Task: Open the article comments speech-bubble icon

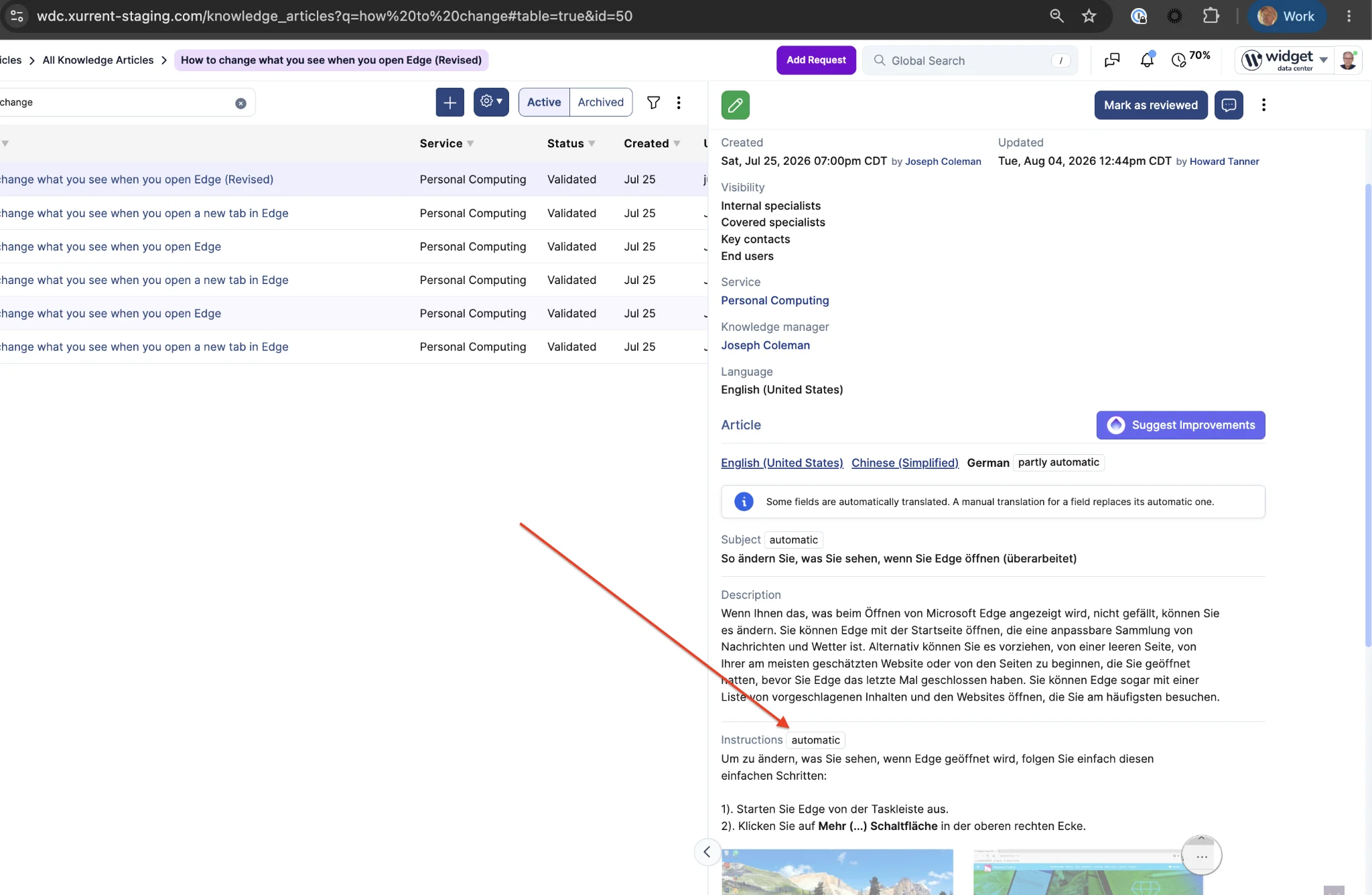Action: point(1229,105)
